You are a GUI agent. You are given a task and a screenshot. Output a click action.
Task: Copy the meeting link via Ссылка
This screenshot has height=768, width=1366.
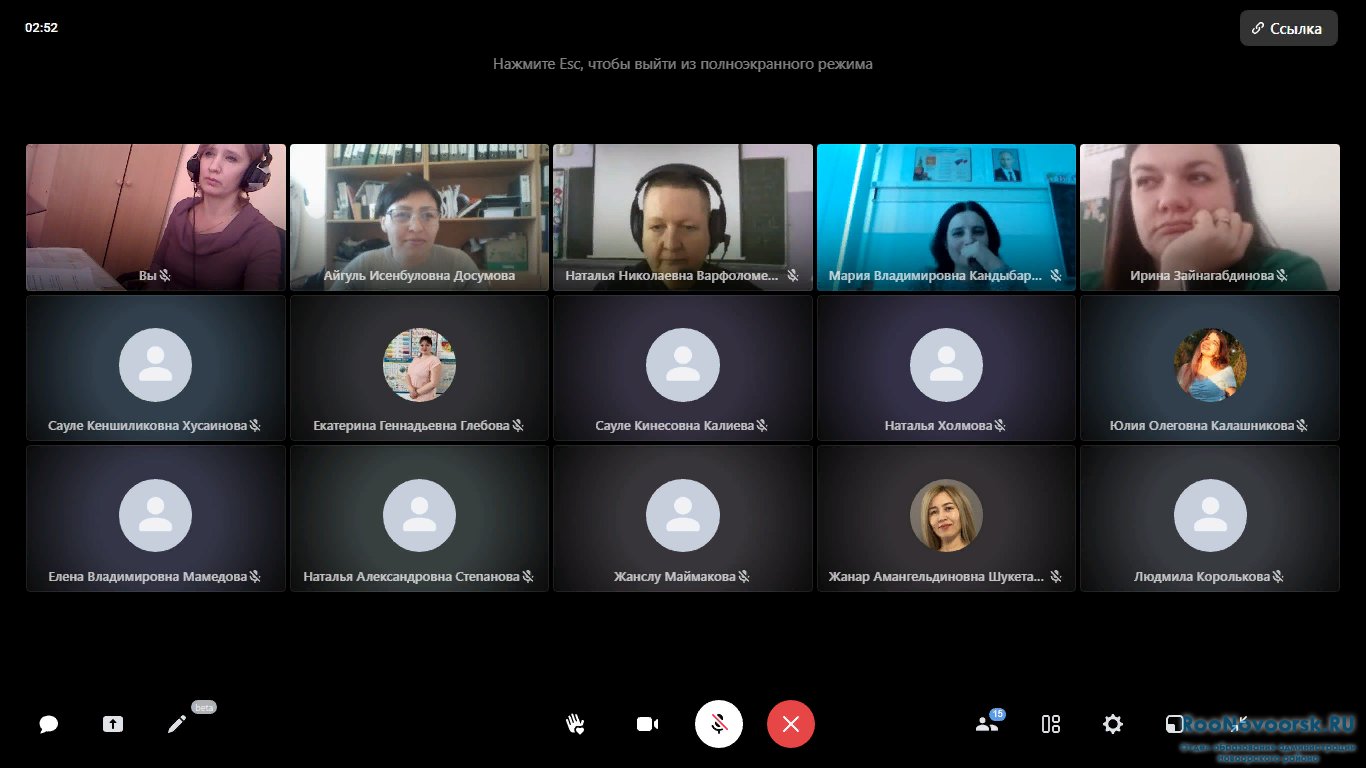(x=1288, y=29)
